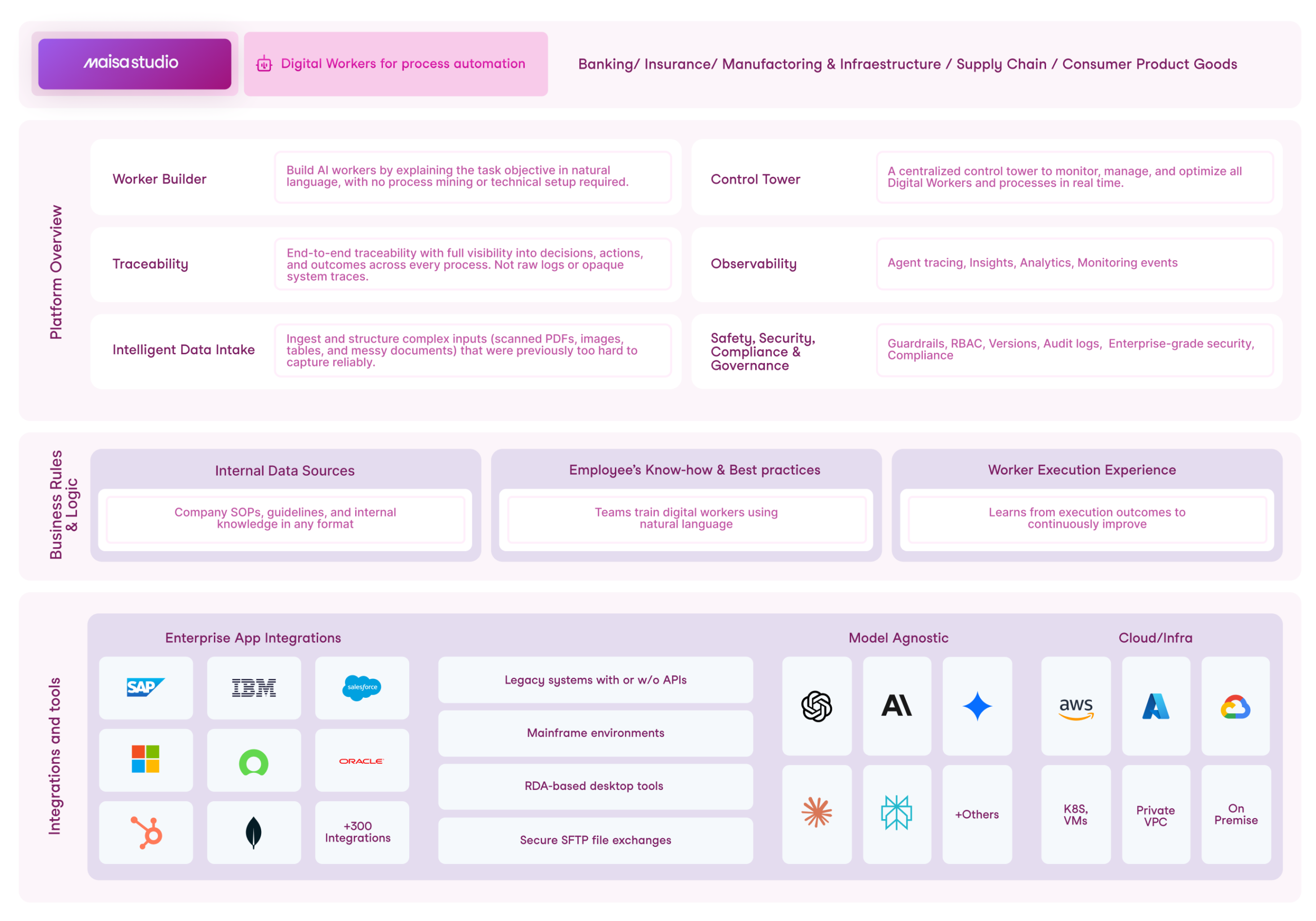The width and height of the screenshot is (1316, 921).
Task: Click the Anthropic AI logo
Action: click(x=897, y=706)
